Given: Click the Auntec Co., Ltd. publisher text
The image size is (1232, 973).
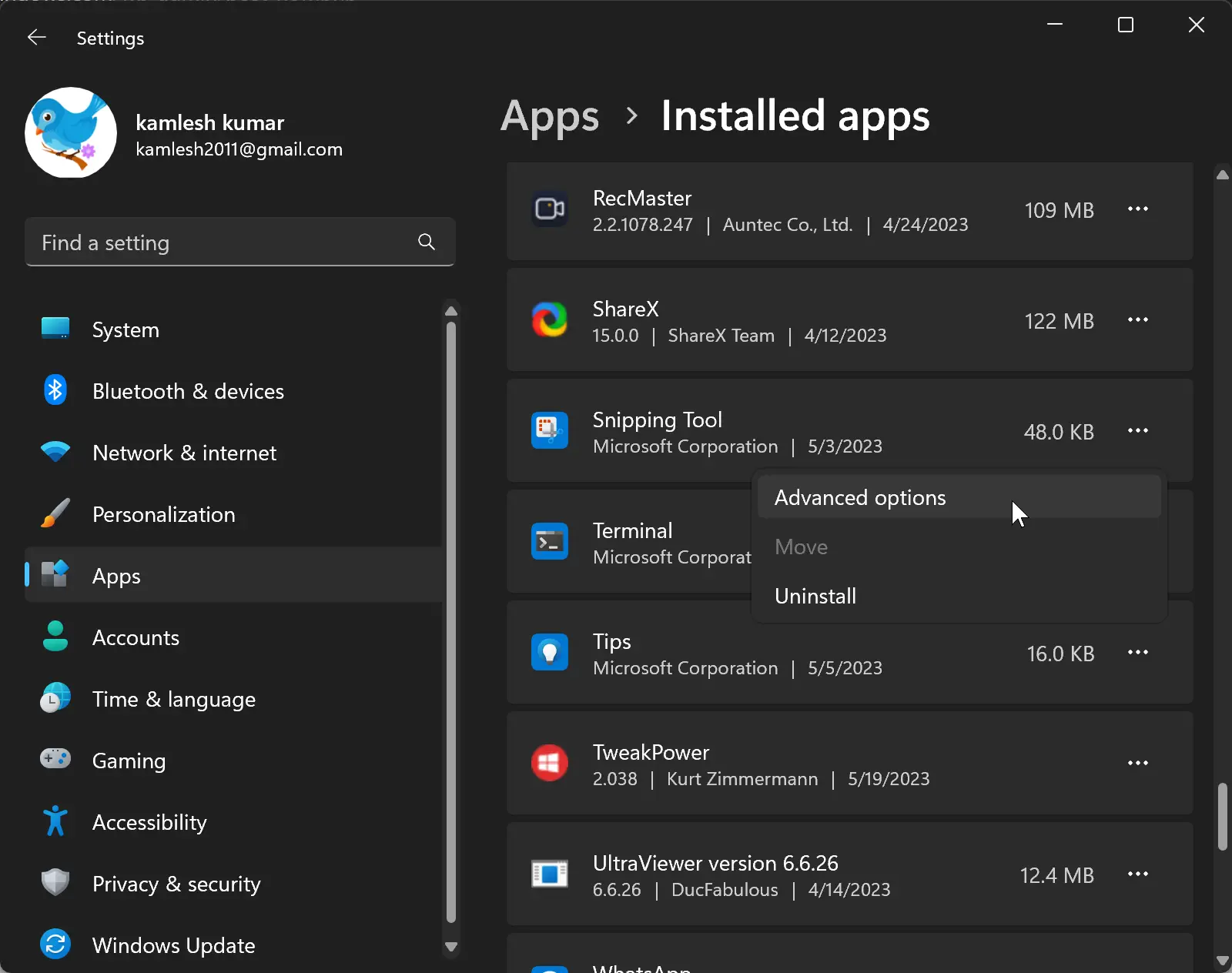Looking at the screenshot, I should point(788,225).
